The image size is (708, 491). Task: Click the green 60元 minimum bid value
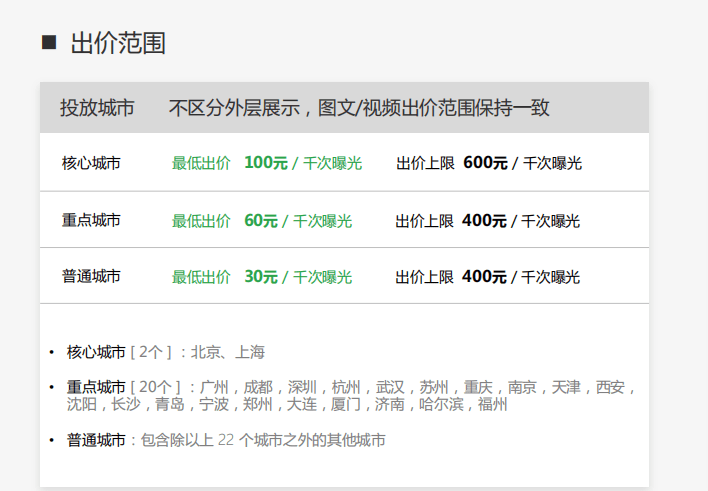(260, 220)
